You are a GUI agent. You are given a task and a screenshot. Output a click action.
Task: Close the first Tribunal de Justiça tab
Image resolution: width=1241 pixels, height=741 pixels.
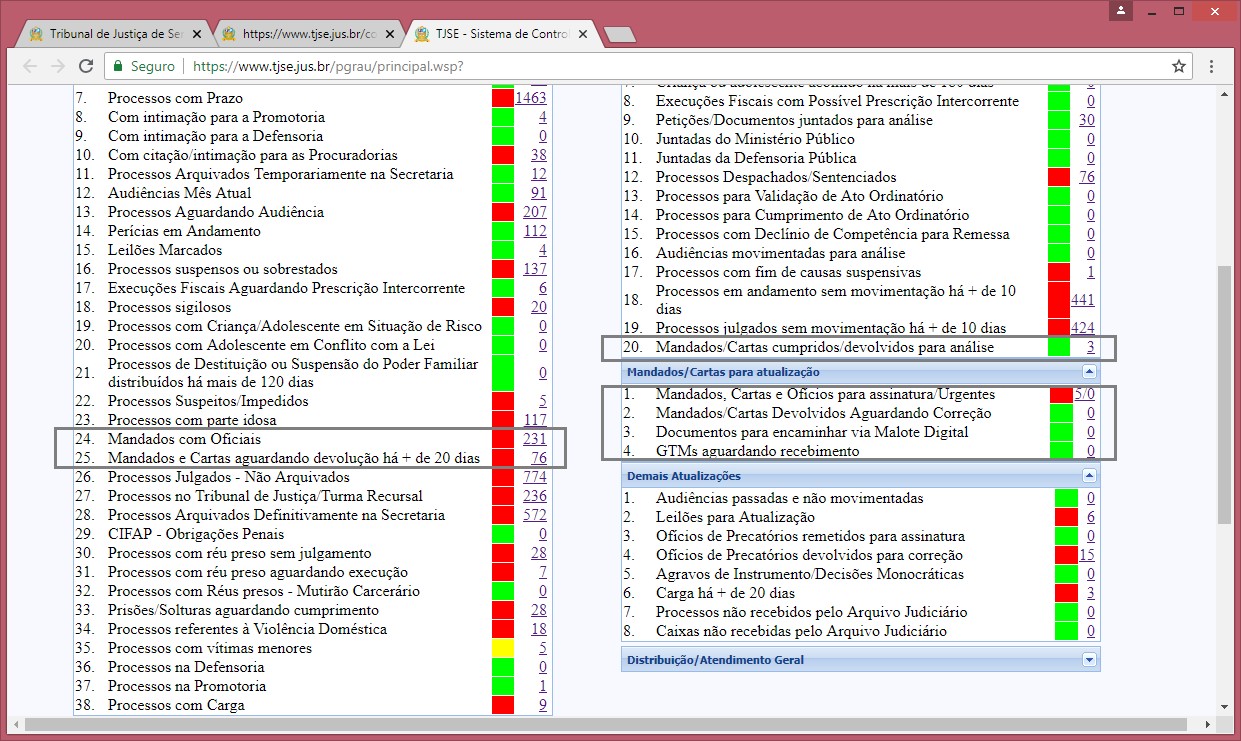coord(197,34)
